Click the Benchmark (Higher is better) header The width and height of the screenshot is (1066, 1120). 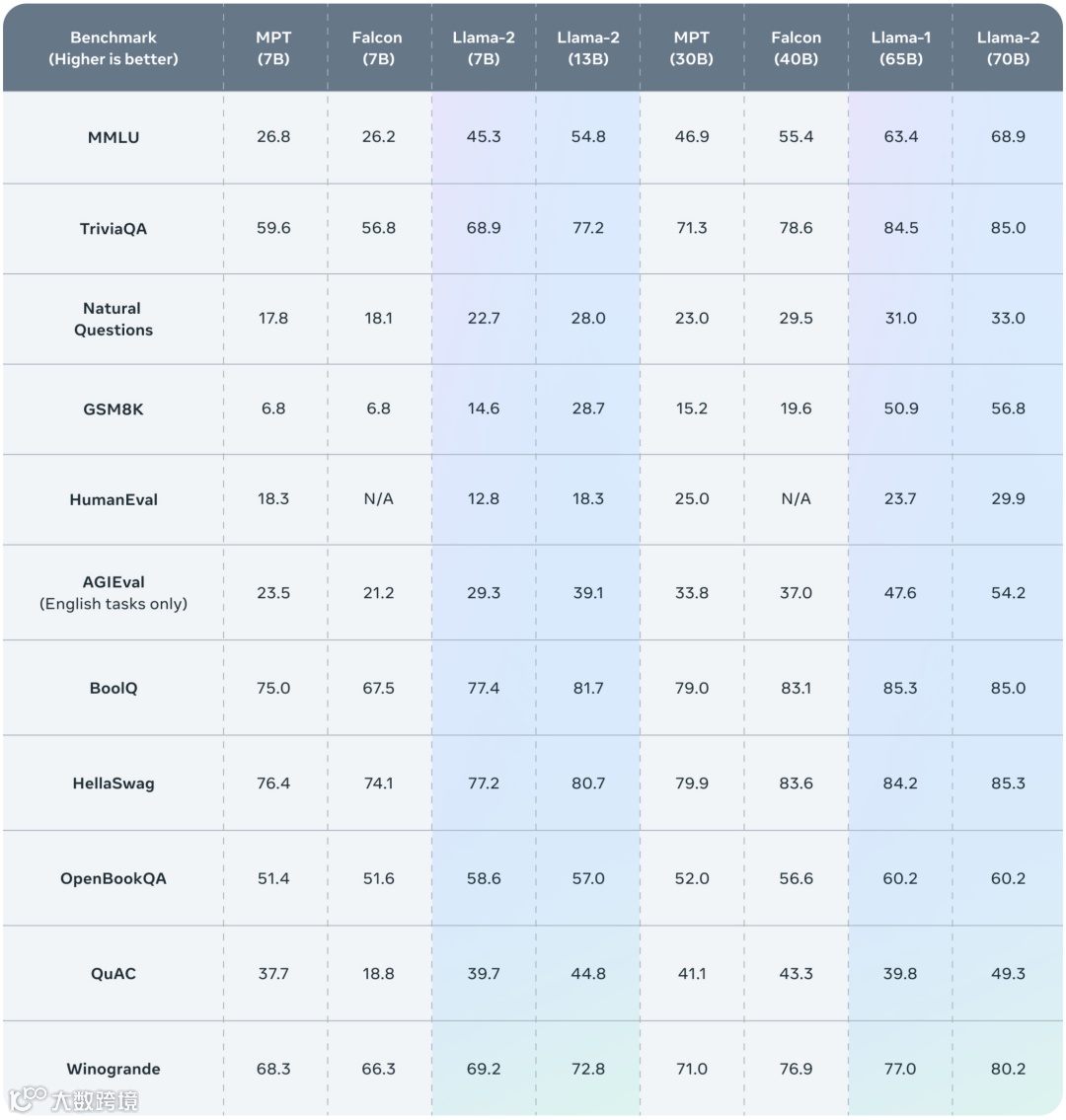click(114, 48)
